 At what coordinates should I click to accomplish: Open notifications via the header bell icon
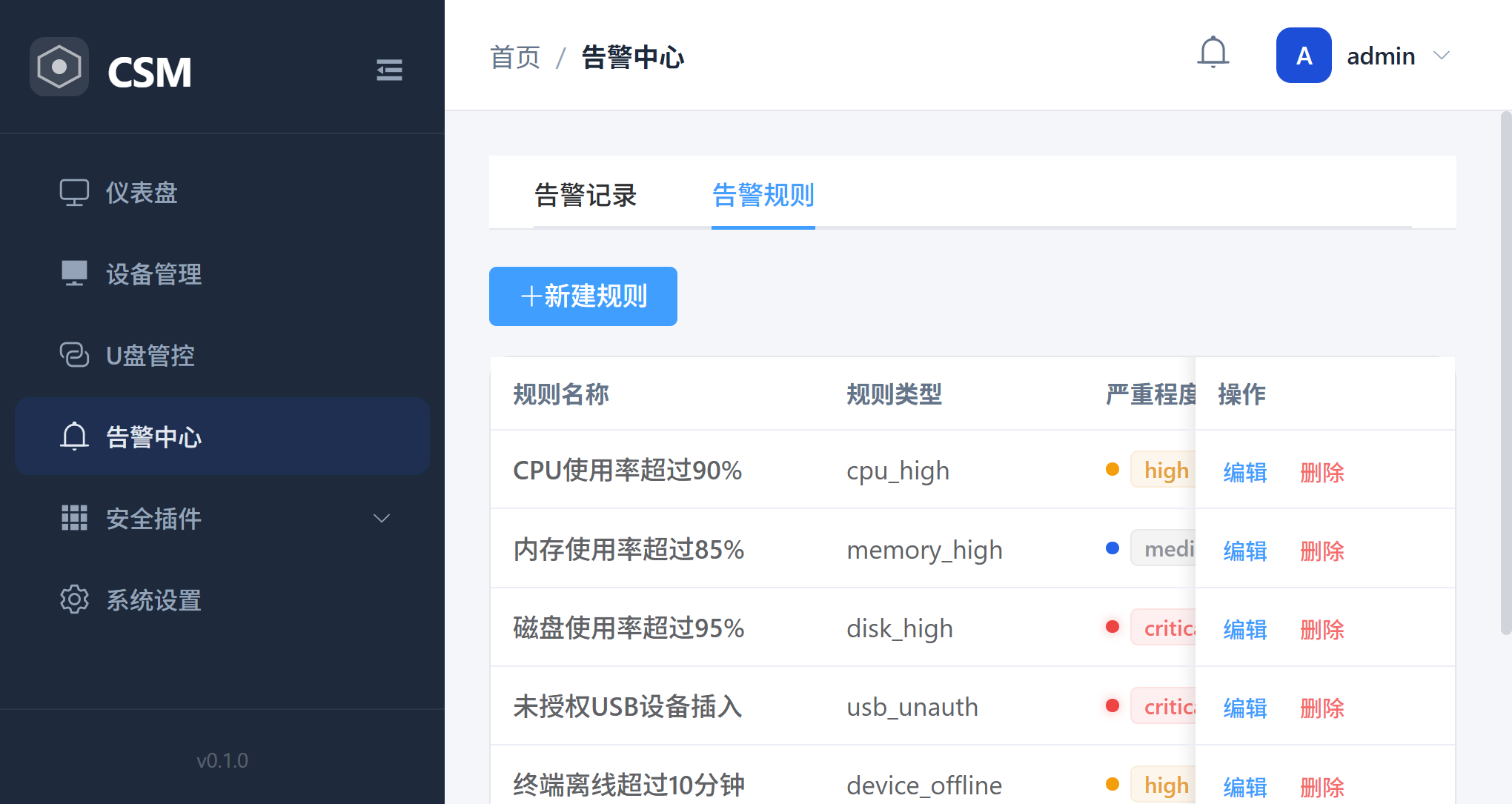click(1213, 53)
